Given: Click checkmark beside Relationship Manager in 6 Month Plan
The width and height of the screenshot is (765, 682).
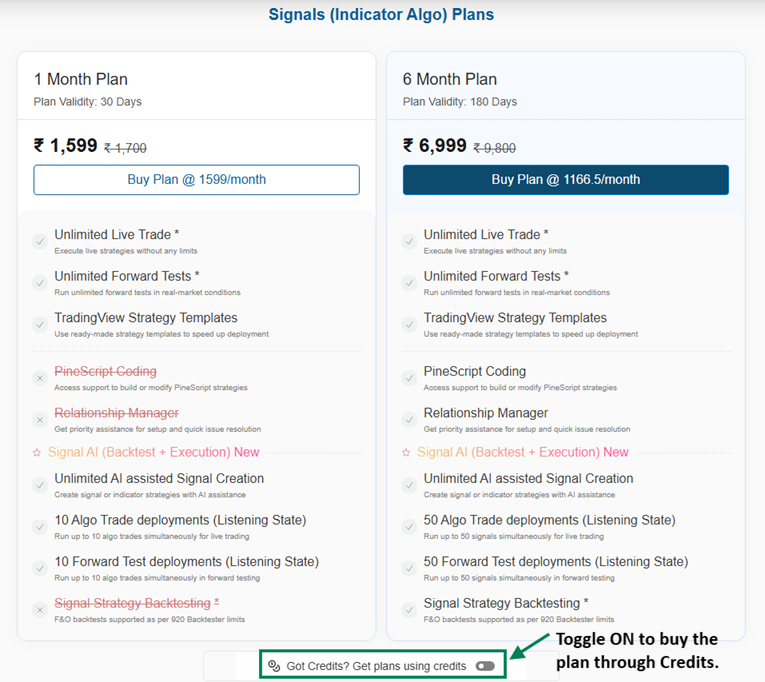Looking at the screenshot, I should coord(409,420).
